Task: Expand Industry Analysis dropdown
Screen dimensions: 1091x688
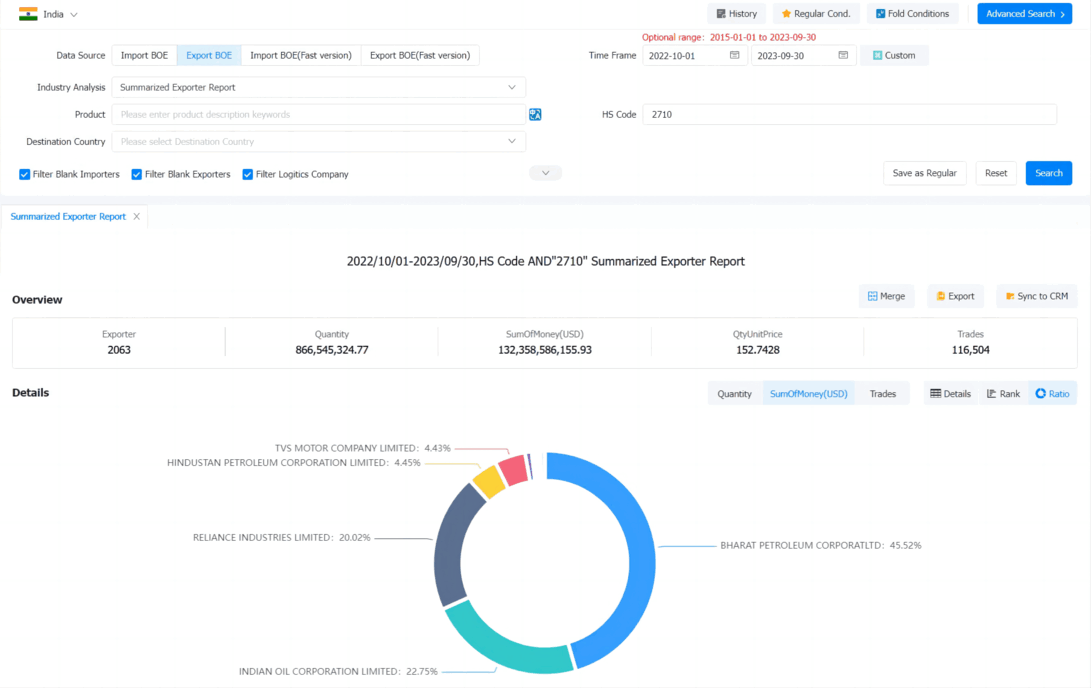Action: 319,87
